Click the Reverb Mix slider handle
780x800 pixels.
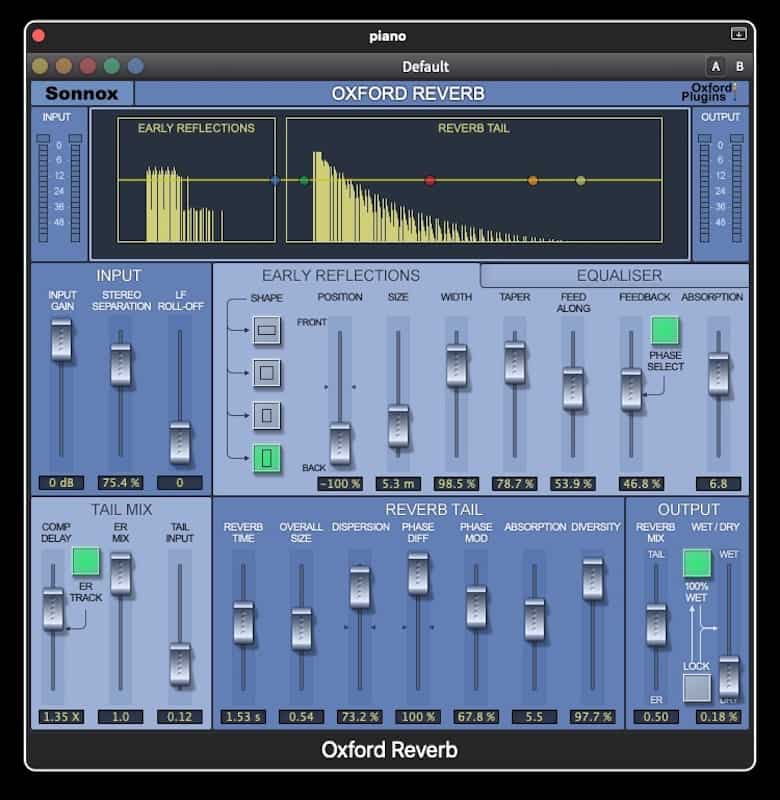[656, 625]
